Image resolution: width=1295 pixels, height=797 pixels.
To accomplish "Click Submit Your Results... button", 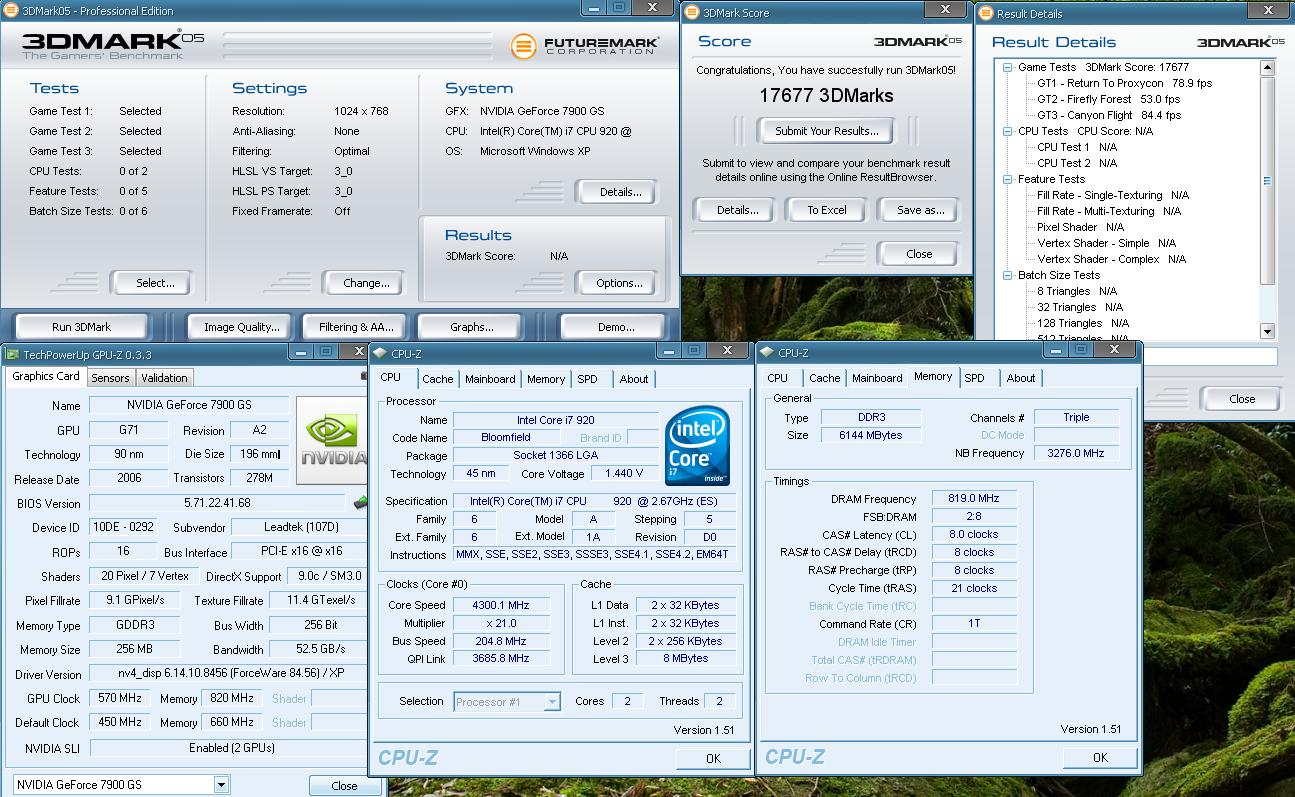I will [827, 131].
